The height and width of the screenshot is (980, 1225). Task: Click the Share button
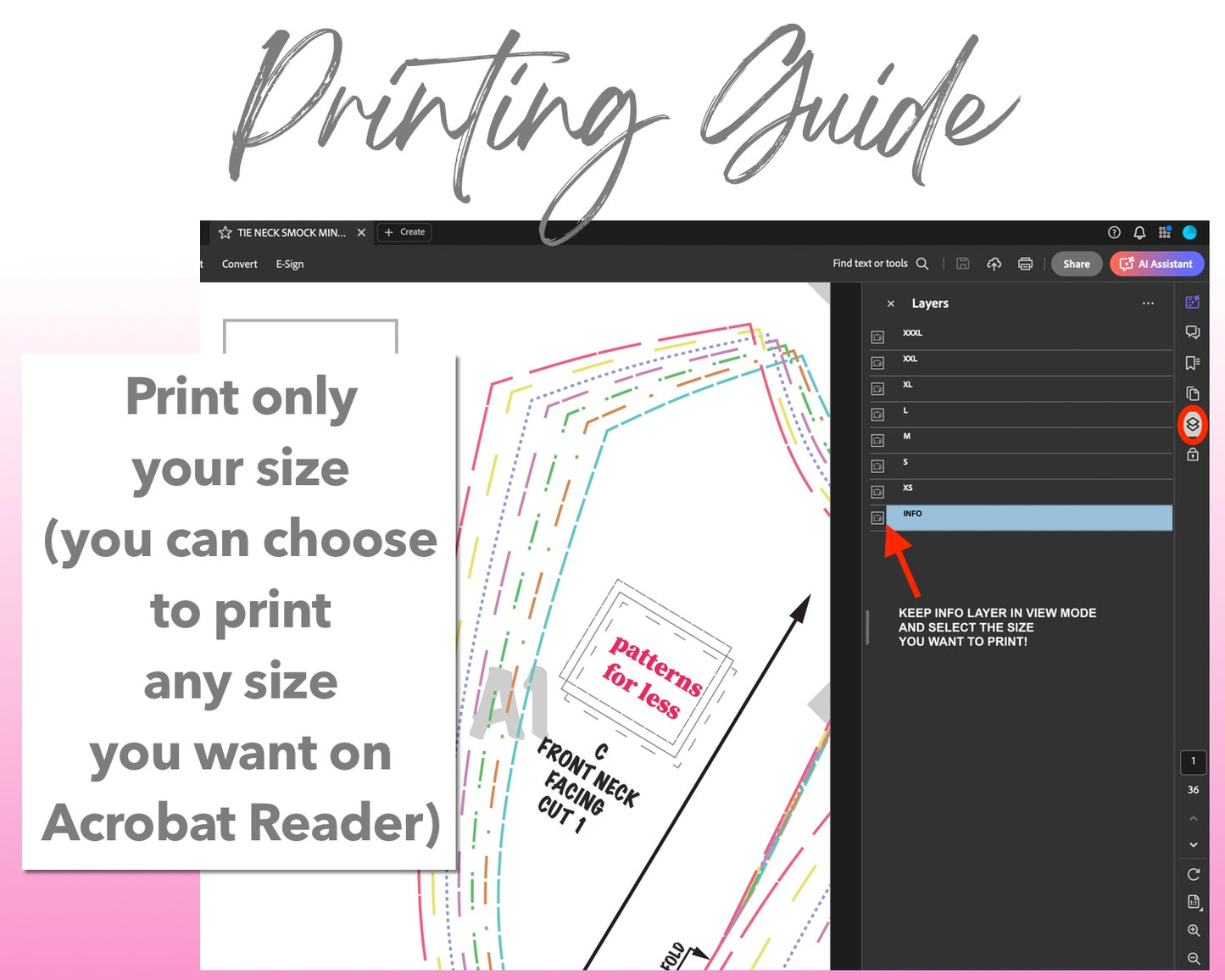[1077, 264]
